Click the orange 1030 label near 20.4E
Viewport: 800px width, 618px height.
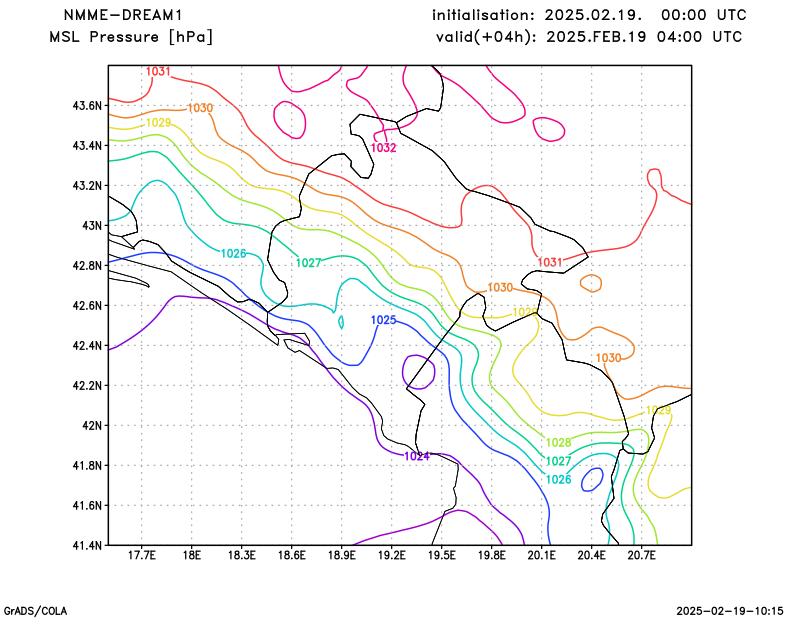coord(608,358)
